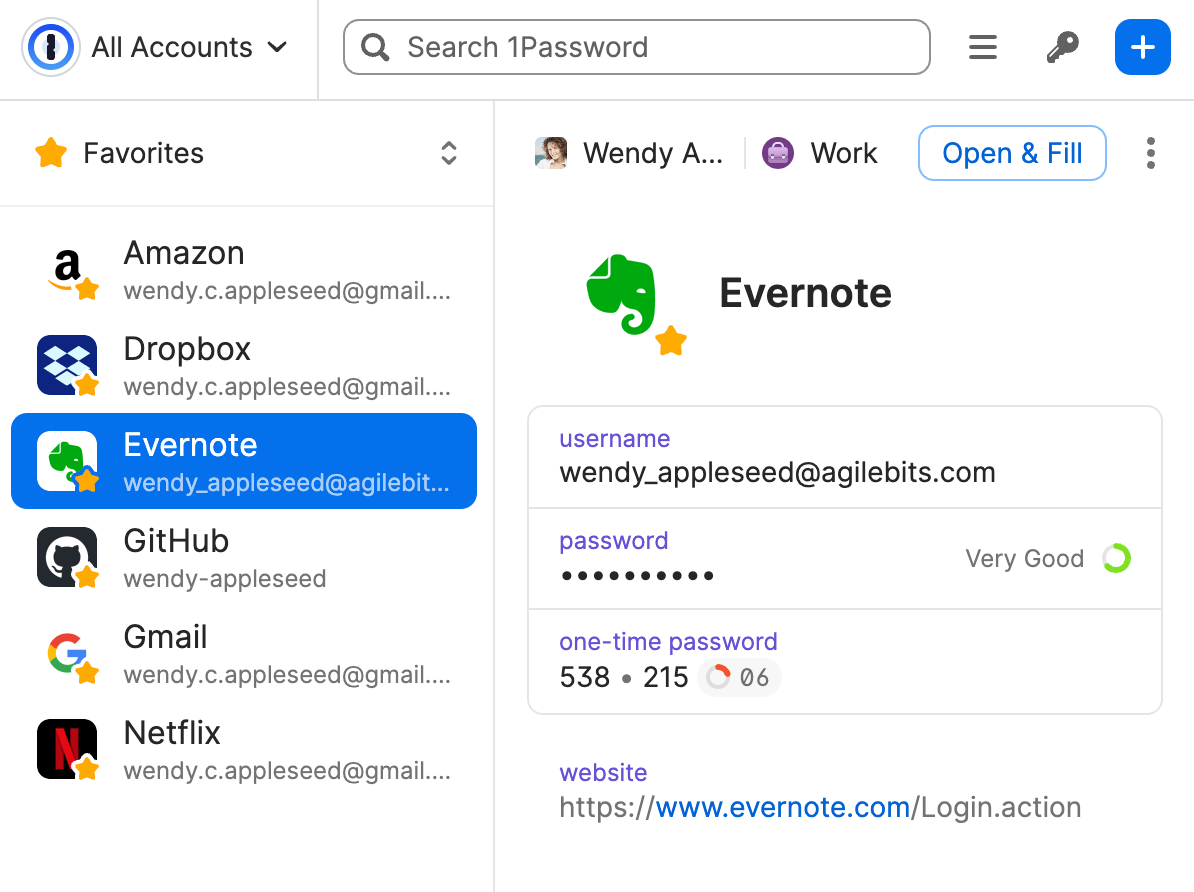Click the Amazon logo icon
The width and height of the screenshot is (1194, 892).
(67, 270)
